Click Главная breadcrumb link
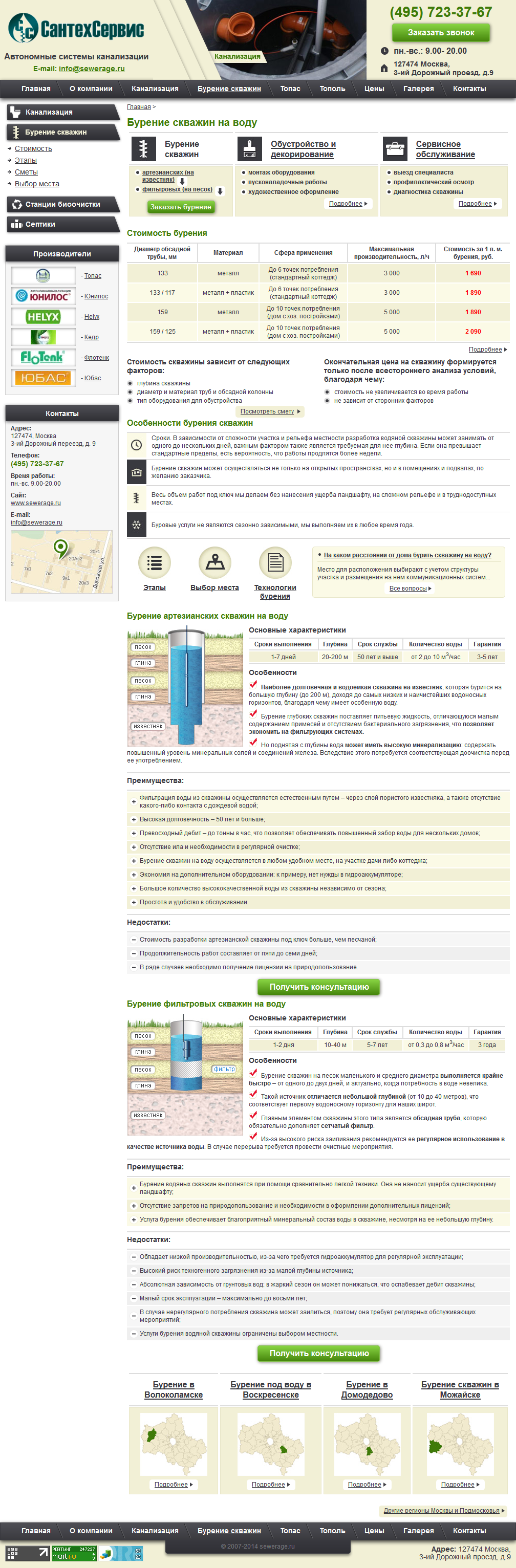516x1568 pixels. [139, 107]
